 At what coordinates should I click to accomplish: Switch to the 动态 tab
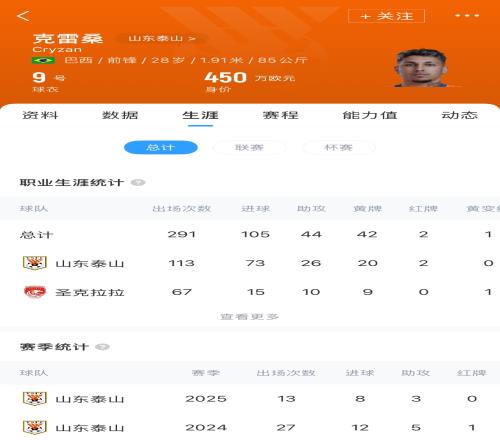pos(460,115)
